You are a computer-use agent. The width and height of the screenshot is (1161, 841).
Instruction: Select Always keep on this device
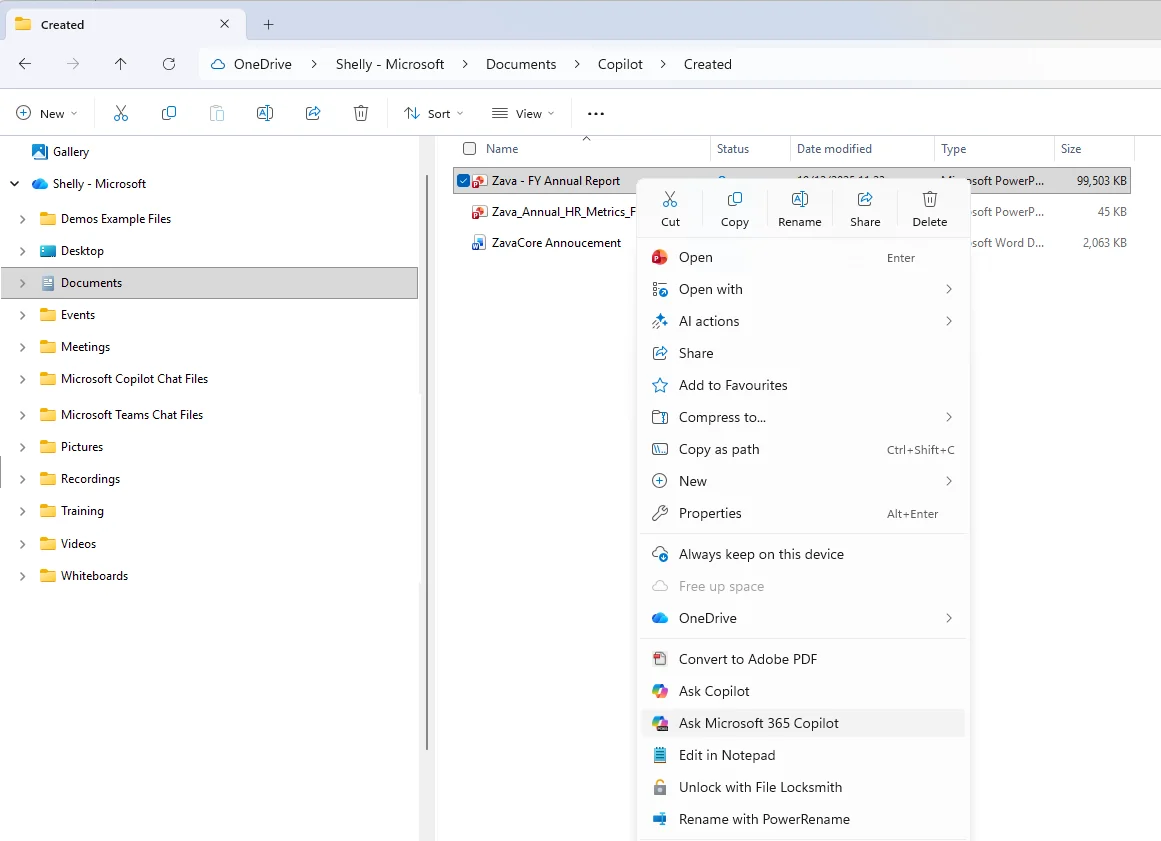click(x=804, y=554)
